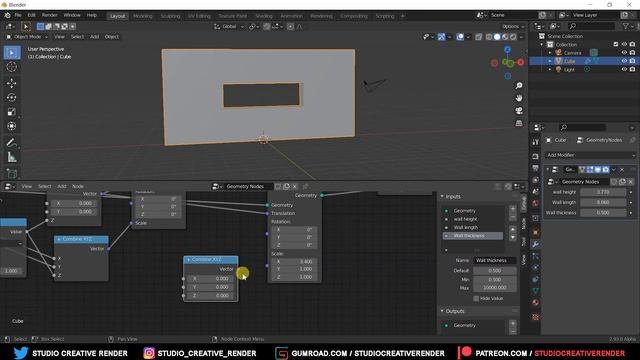Select Wall thickness in Inputs list
The image size is (640, 360).
(x=473, y=236)
